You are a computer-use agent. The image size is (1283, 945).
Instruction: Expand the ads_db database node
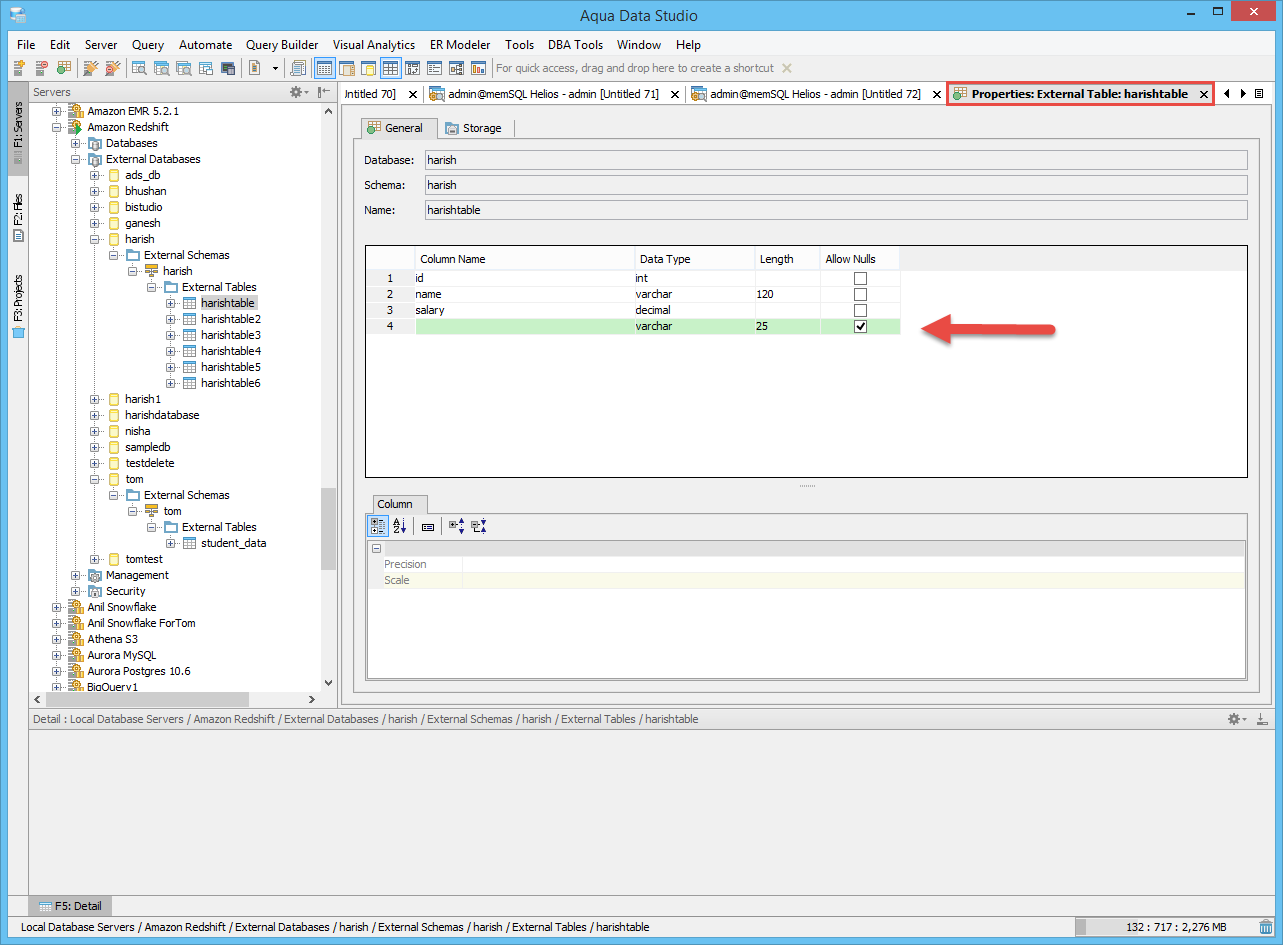click(95, 175)
